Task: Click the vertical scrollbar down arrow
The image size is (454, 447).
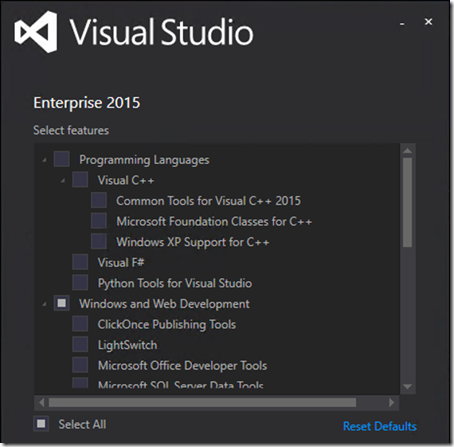Action: (407, 387)
